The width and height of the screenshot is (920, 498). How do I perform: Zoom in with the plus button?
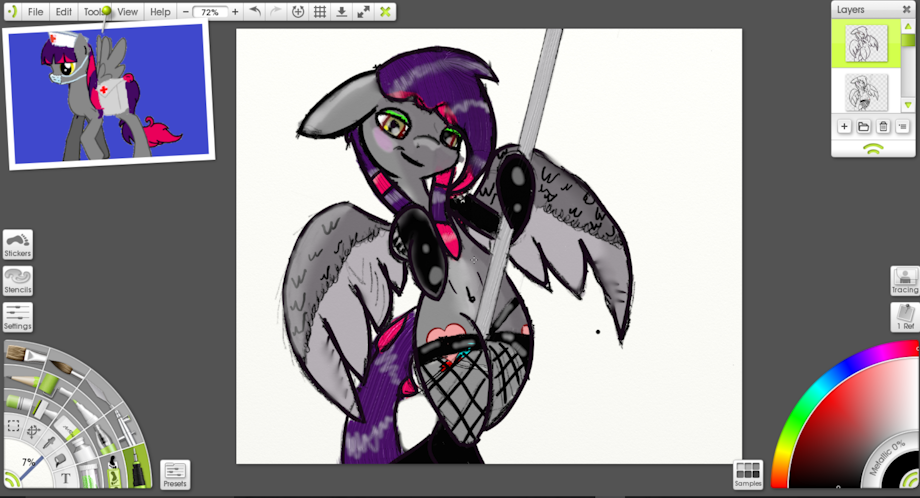click(235, 12)
